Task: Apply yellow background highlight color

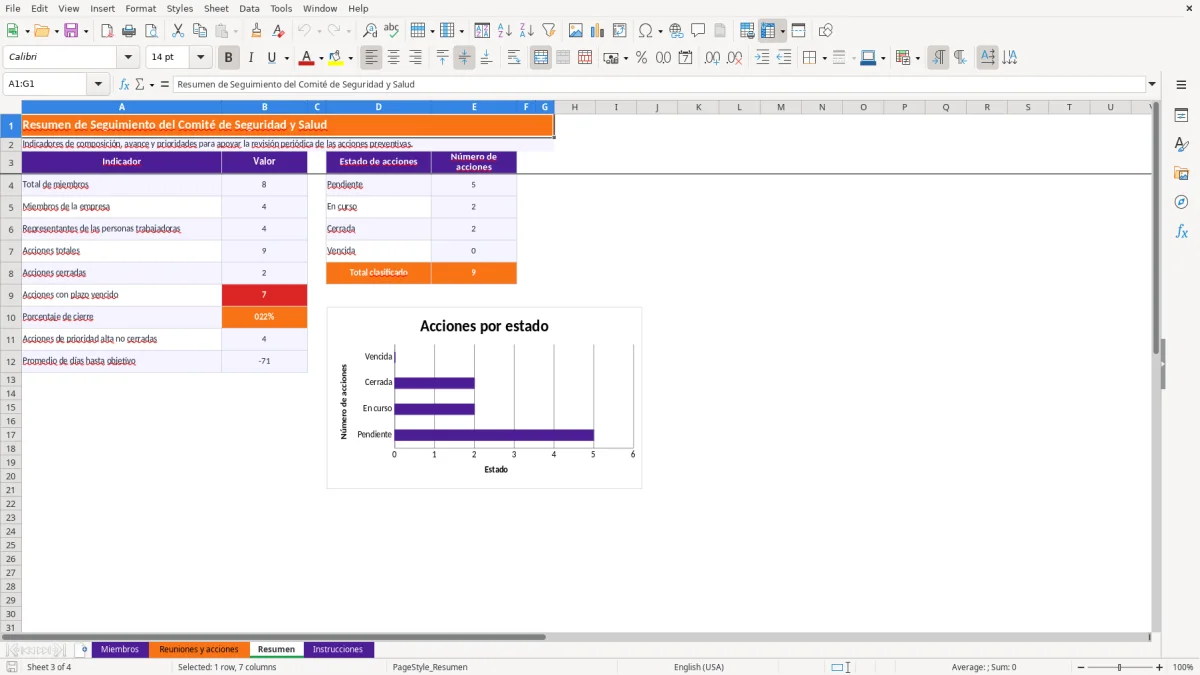Action: (335, 58)
